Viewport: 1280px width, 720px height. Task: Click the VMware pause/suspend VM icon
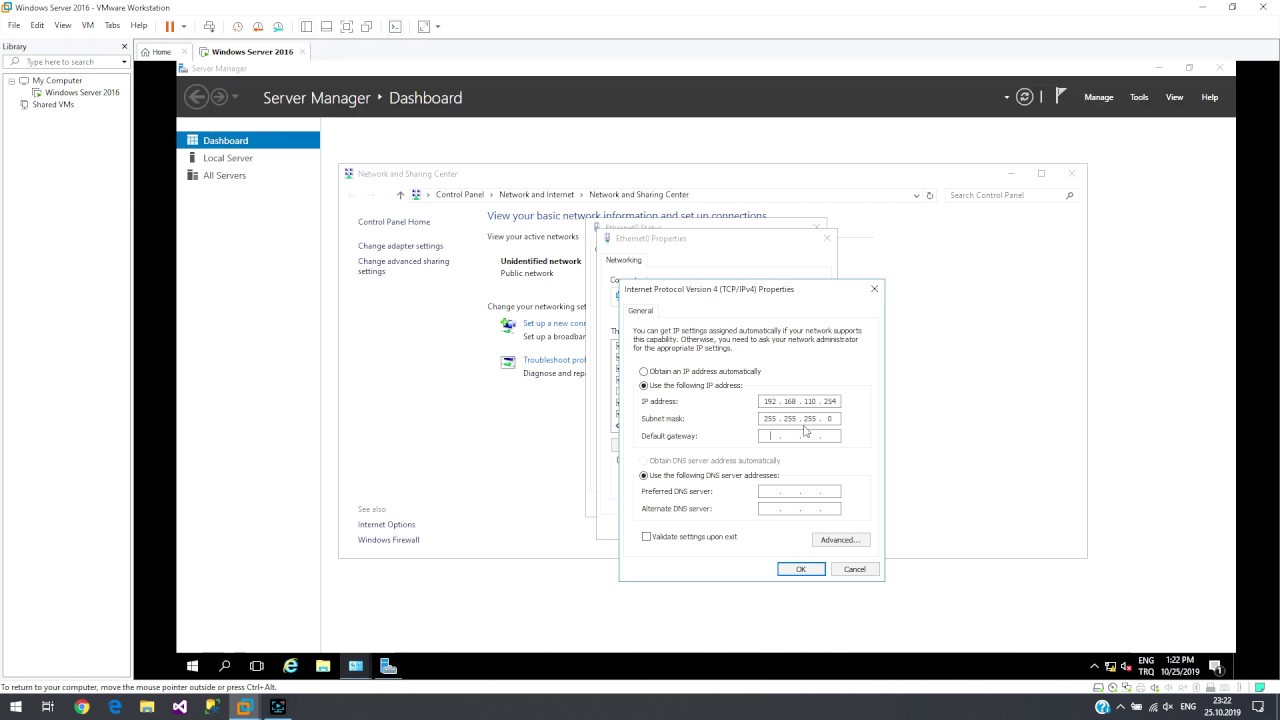click(x=169, y=26)
